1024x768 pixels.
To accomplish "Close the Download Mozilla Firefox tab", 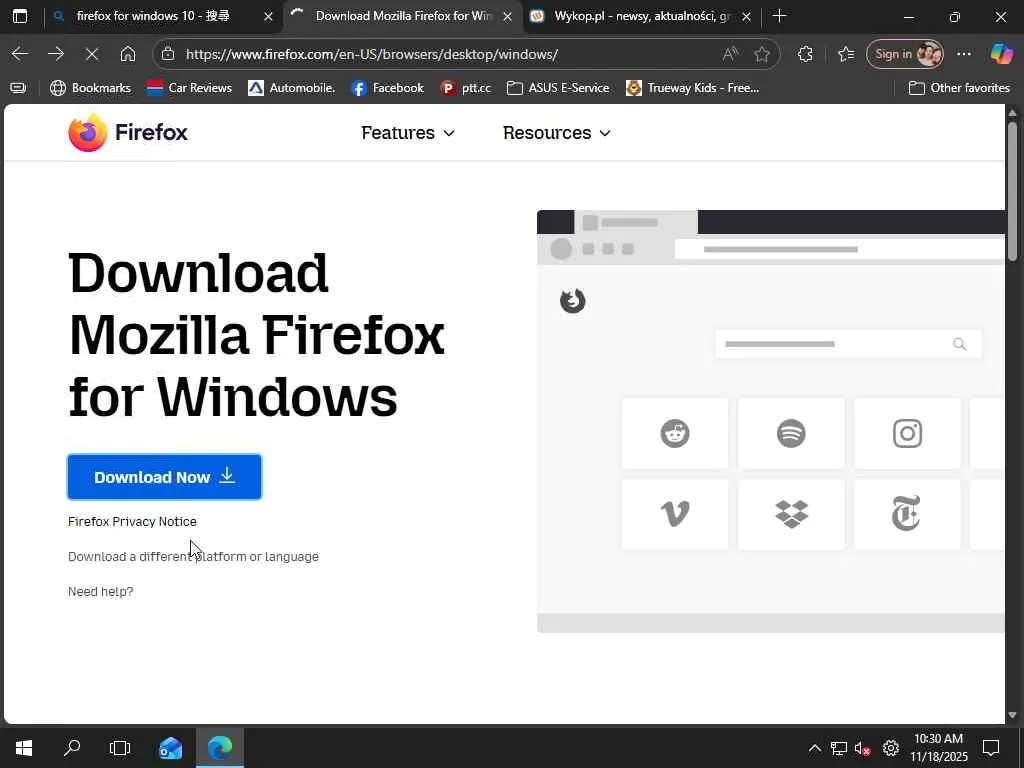I will 507,17.
